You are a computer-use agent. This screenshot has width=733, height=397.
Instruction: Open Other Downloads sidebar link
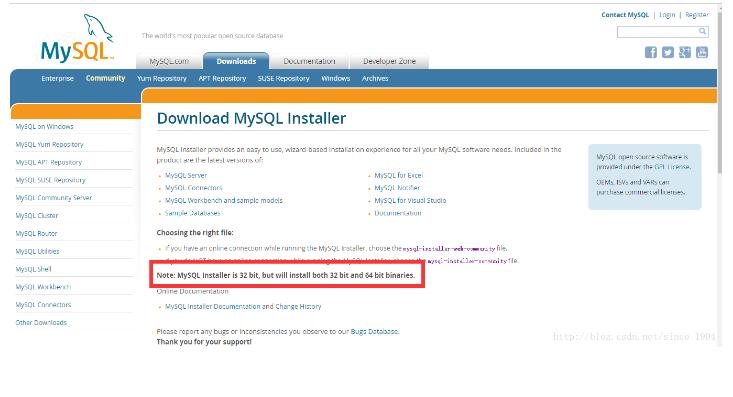(x=41, y=323)
